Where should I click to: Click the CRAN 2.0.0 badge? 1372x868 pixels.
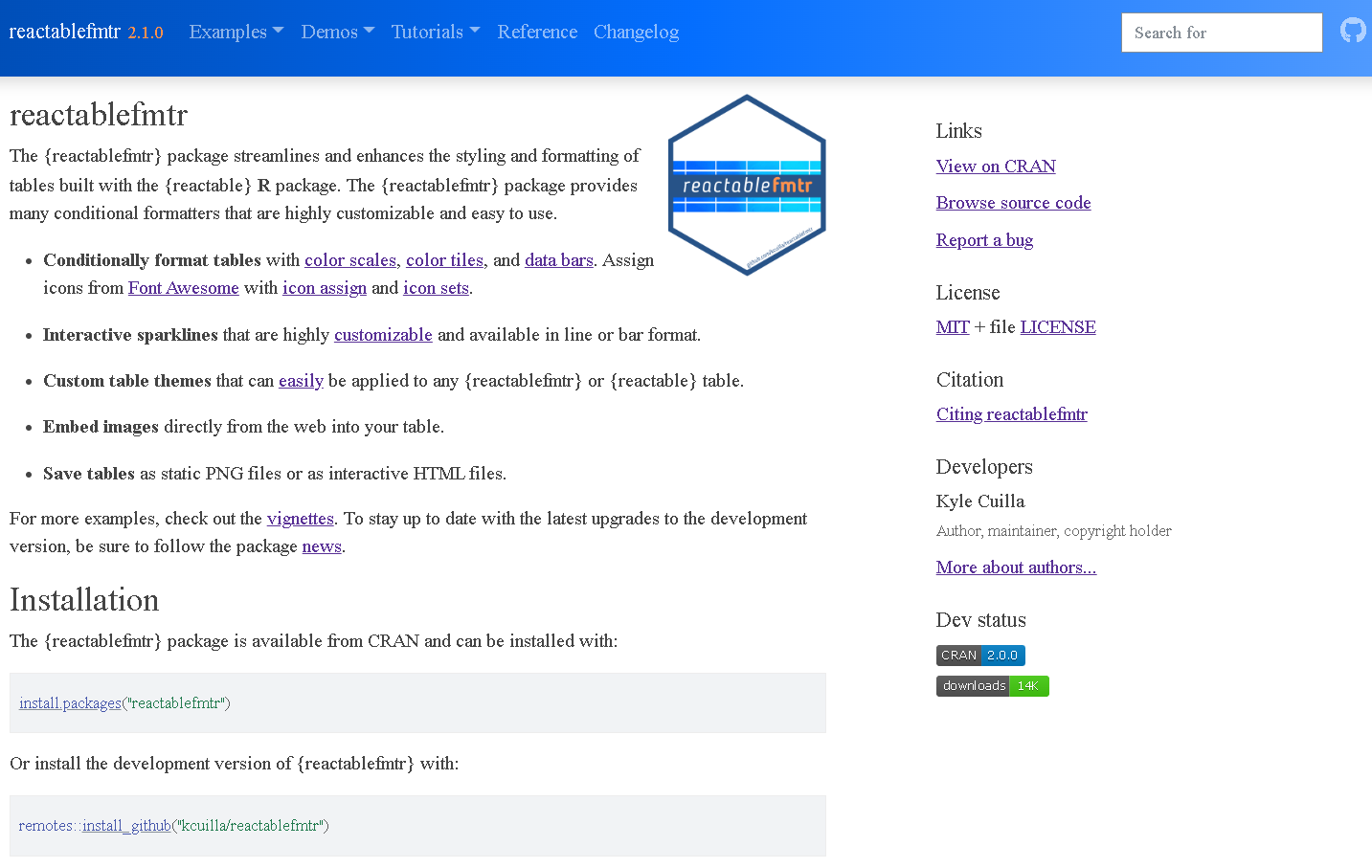(x=980, y=656)
